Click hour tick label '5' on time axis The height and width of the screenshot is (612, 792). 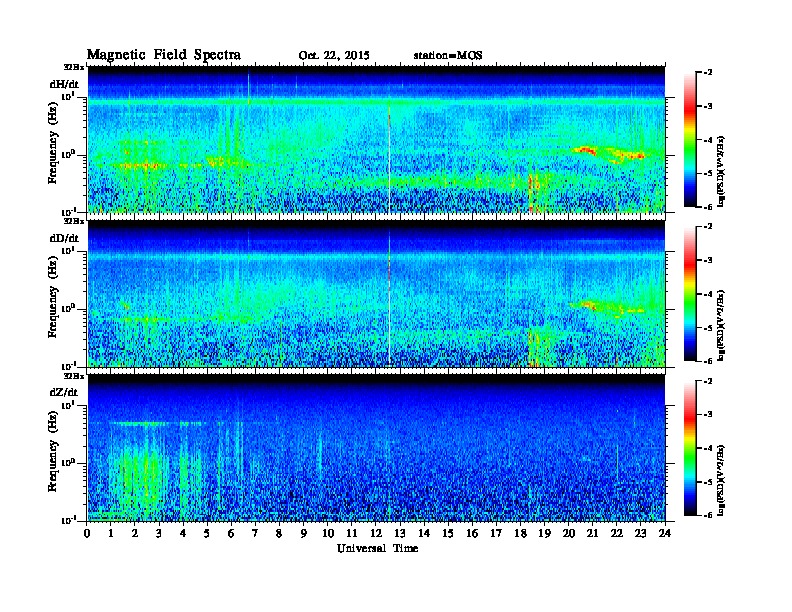pyautogui.click(x=207, y=533)
